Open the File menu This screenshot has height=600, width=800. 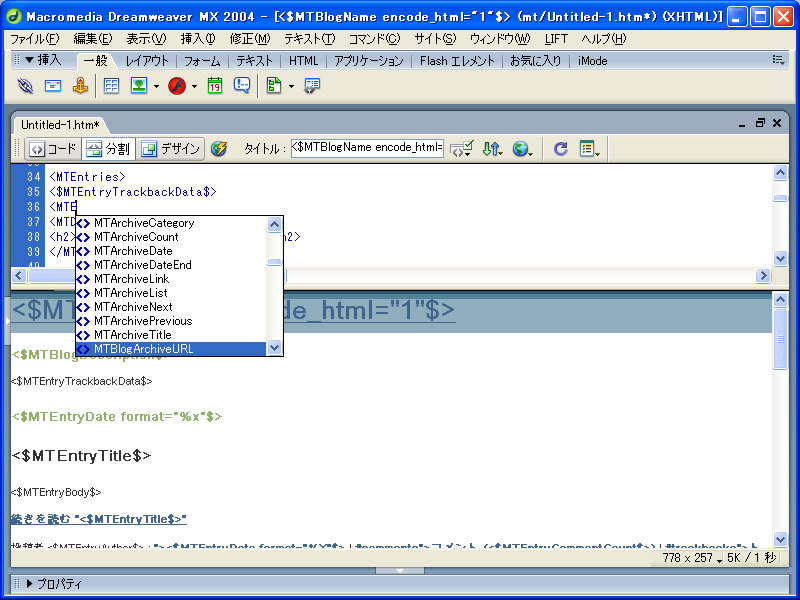(x=35, y=39)
